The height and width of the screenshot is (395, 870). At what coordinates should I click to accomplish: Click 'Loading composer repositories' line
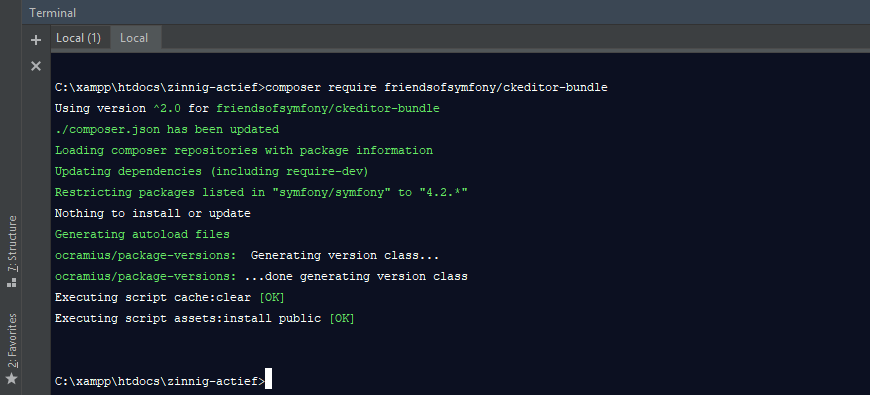[x=244, y=150]
